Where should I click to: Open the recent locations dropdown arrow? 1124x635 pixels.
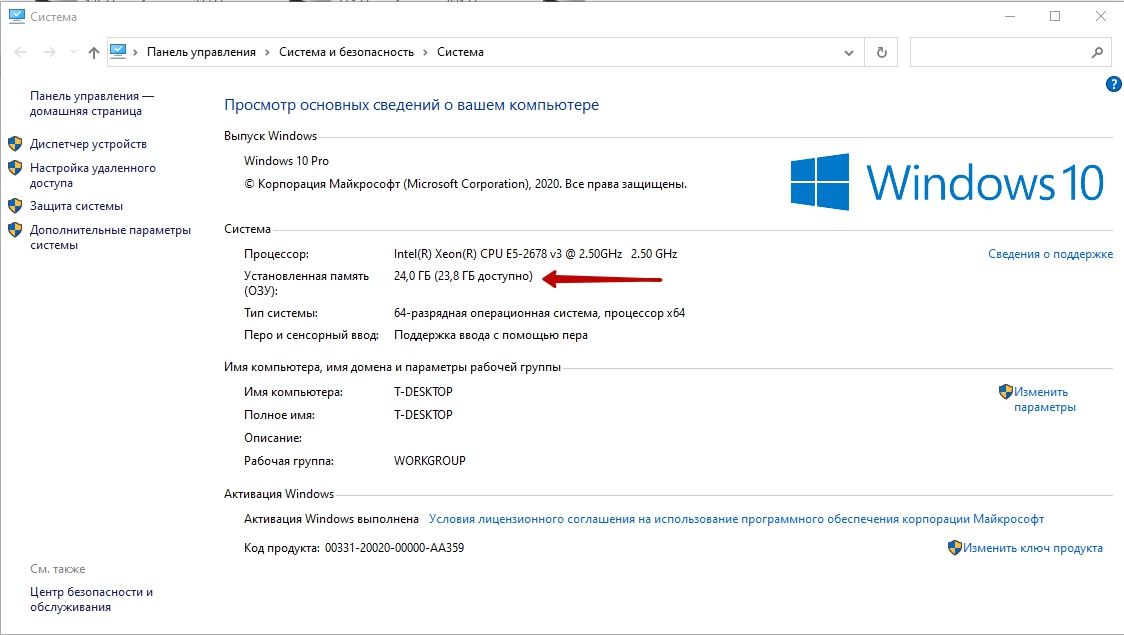click(x=72, y=53)
